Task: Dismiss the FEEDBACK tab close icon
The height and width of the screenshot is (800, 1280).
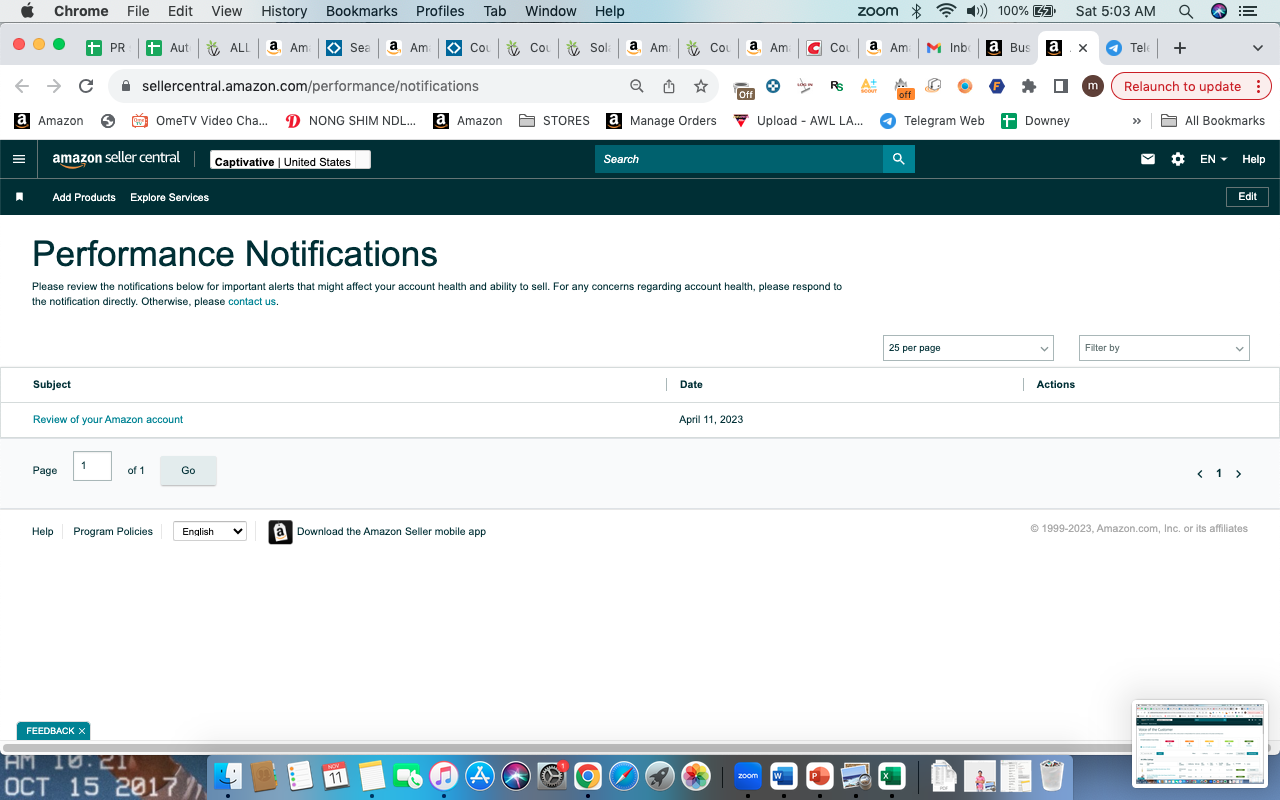Action: click(82, 731)
